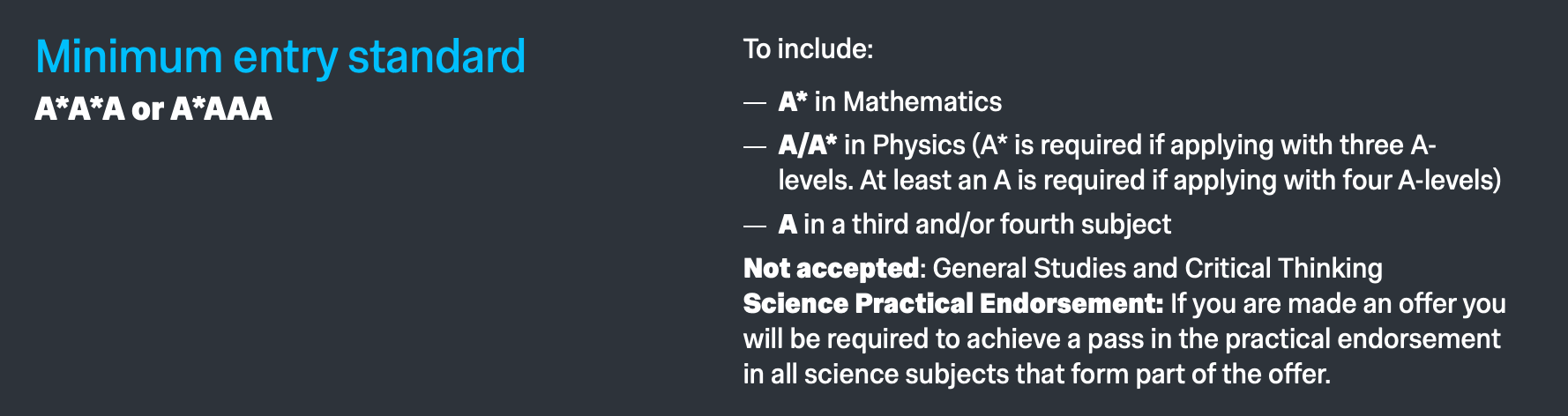Click the bold "Science Practical Endorsement:" label
This screenshot has height=416, width=1568.
pos(953,304)
